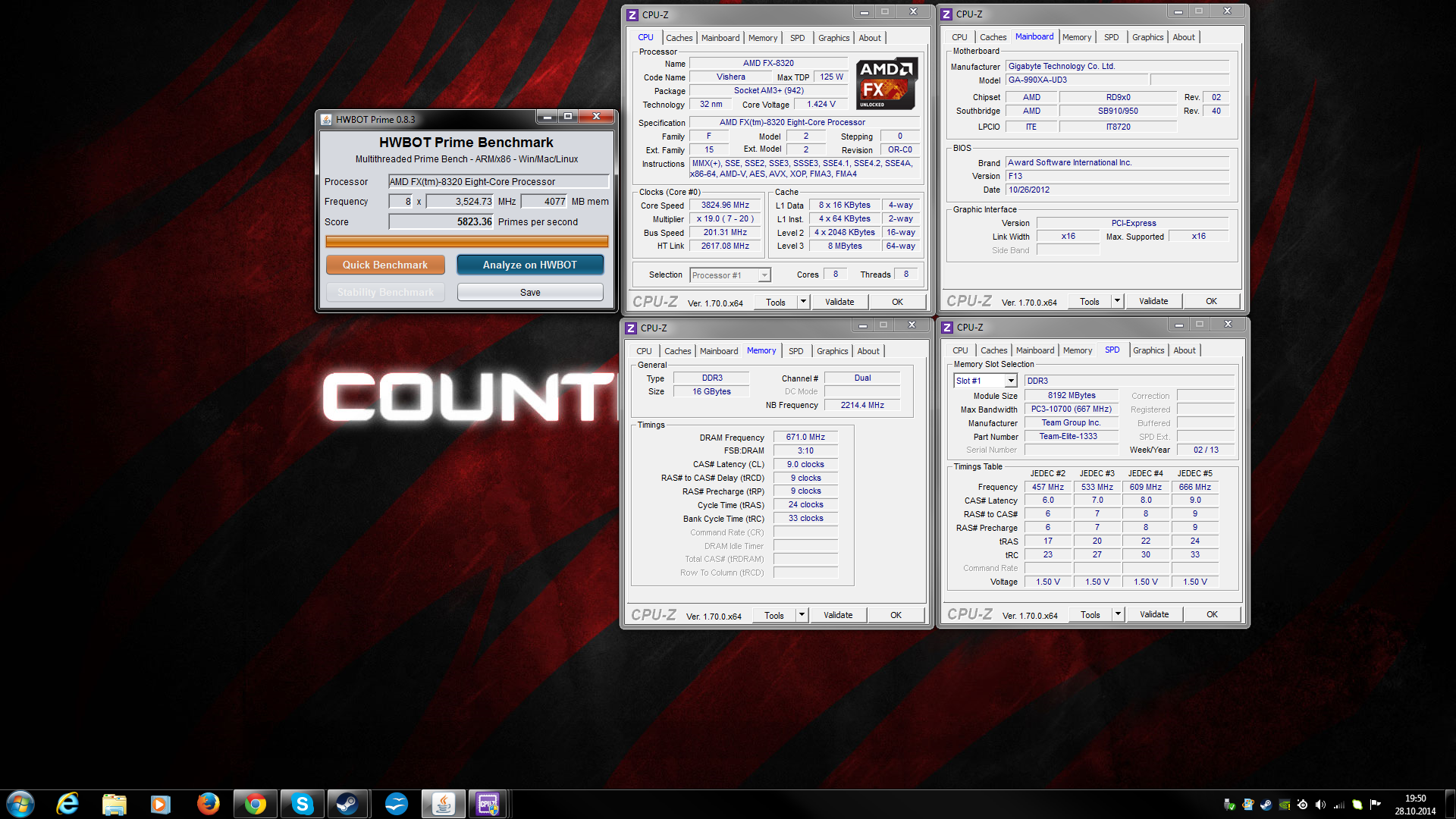The height and width of the screenshot is (819, 1456).
Task: Open the Windows Start menu orb
Action: pos(20,804)
